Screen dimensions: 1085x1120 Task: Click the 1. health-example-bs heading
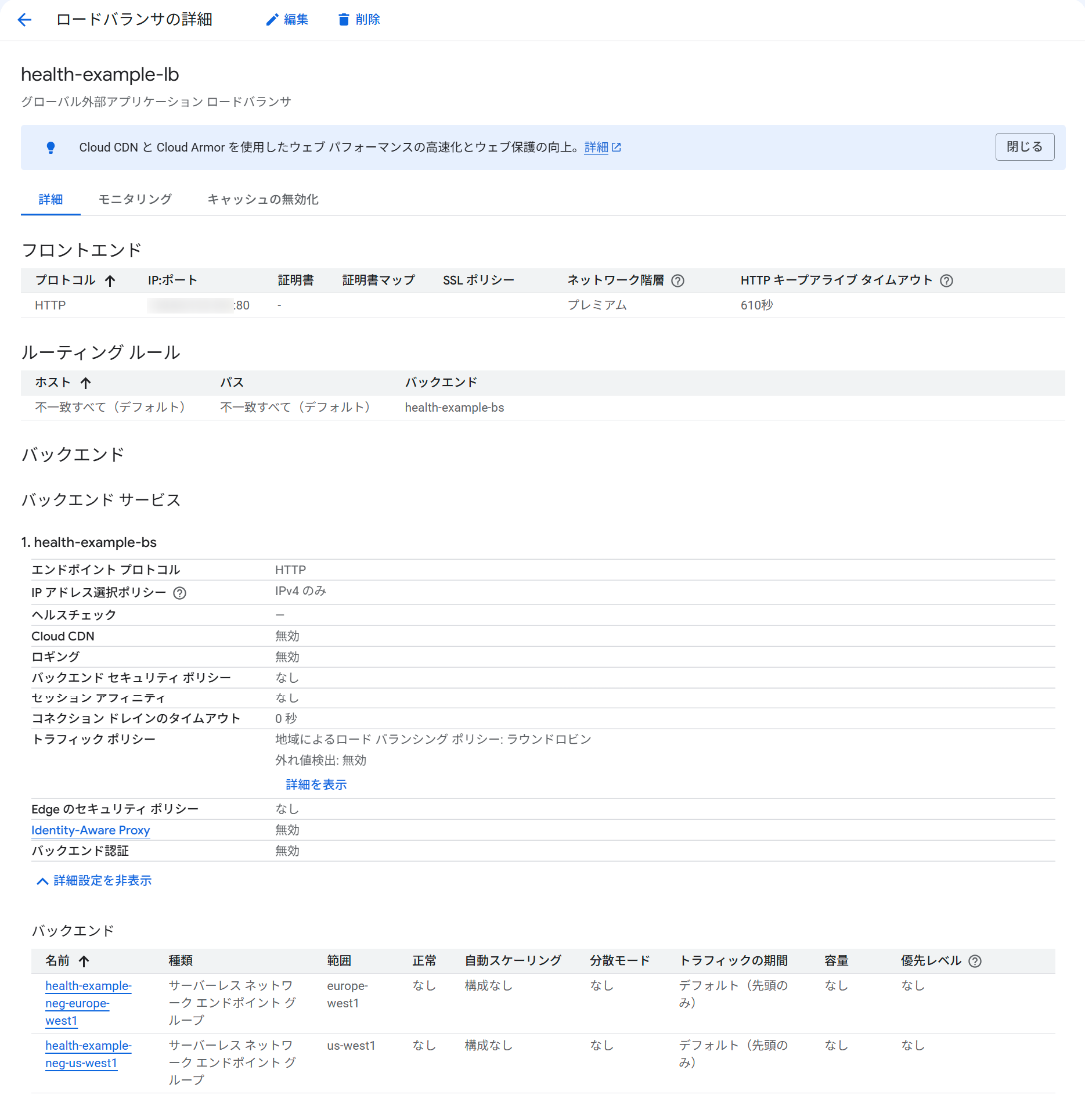pos(89,542)
